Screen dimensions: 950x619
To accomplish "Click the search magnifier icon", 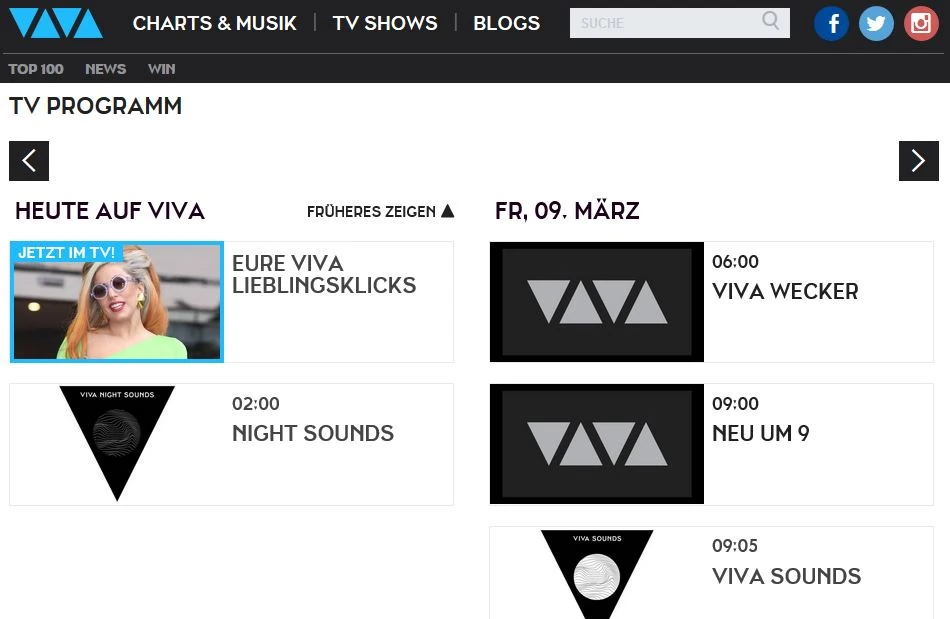I will pos(771,22).
